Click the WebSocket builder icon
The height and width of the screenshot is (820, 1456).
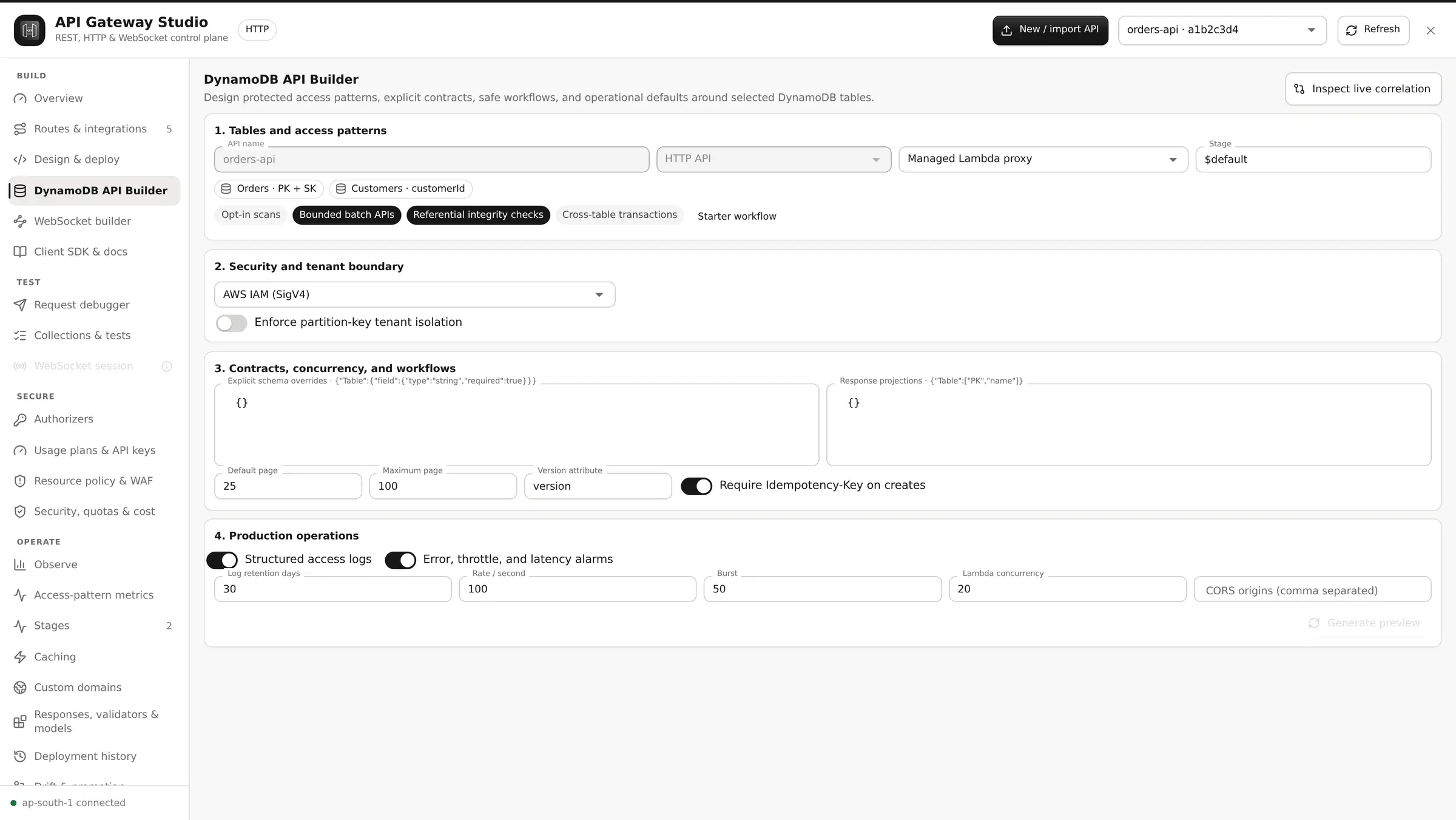20,221
